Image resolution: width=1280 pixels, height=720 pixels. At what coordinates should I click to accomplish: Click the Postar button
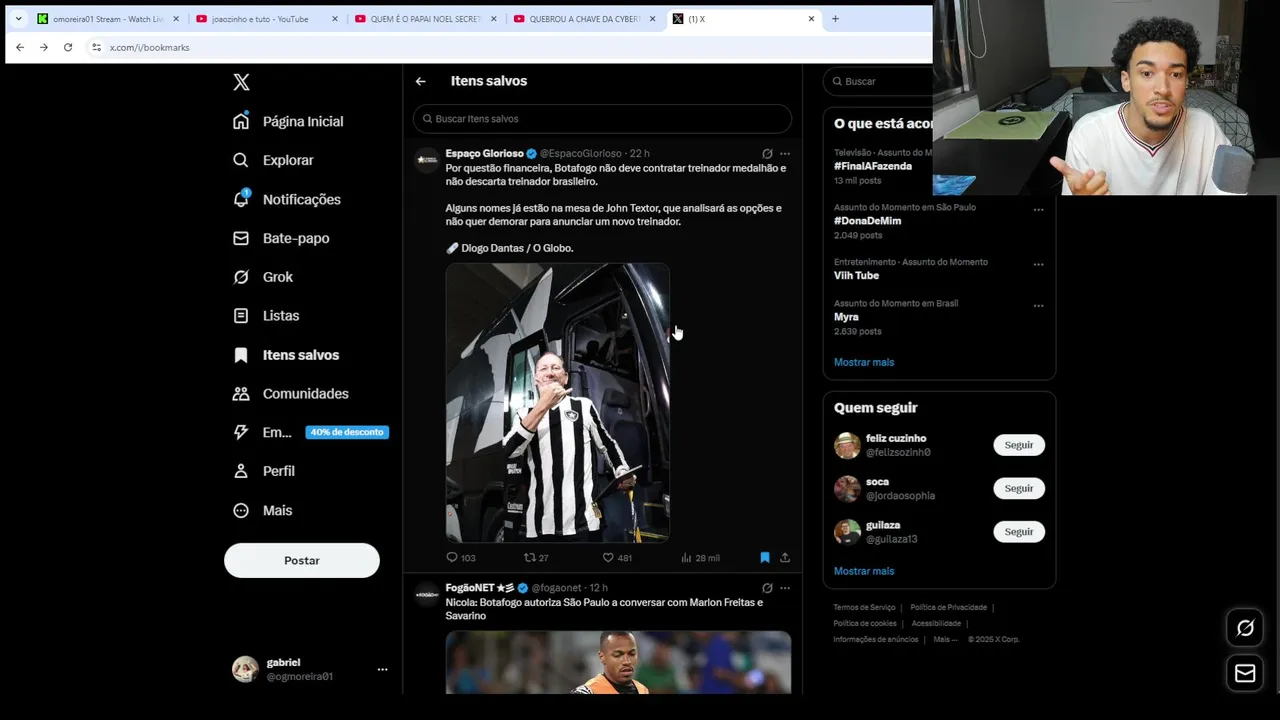[x=302, y=560]
